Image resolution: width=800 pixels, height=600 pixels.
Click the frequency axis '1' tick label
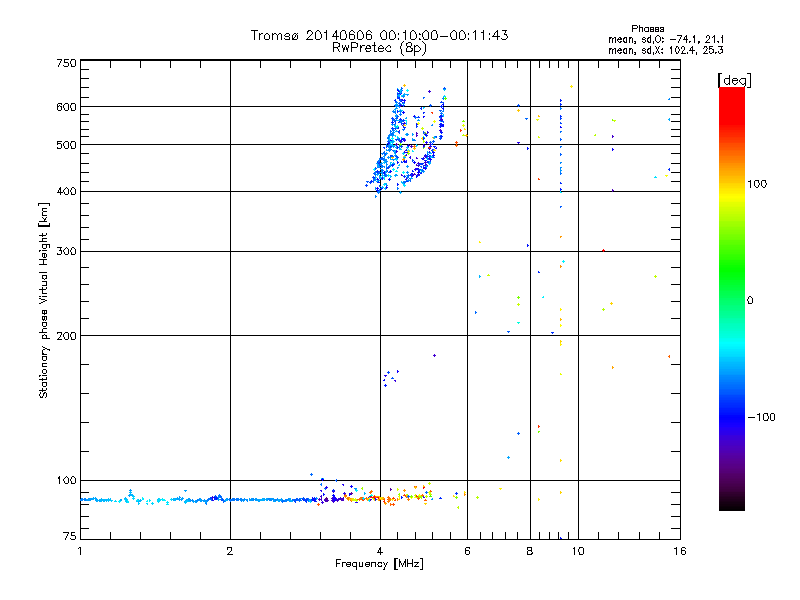80,551
